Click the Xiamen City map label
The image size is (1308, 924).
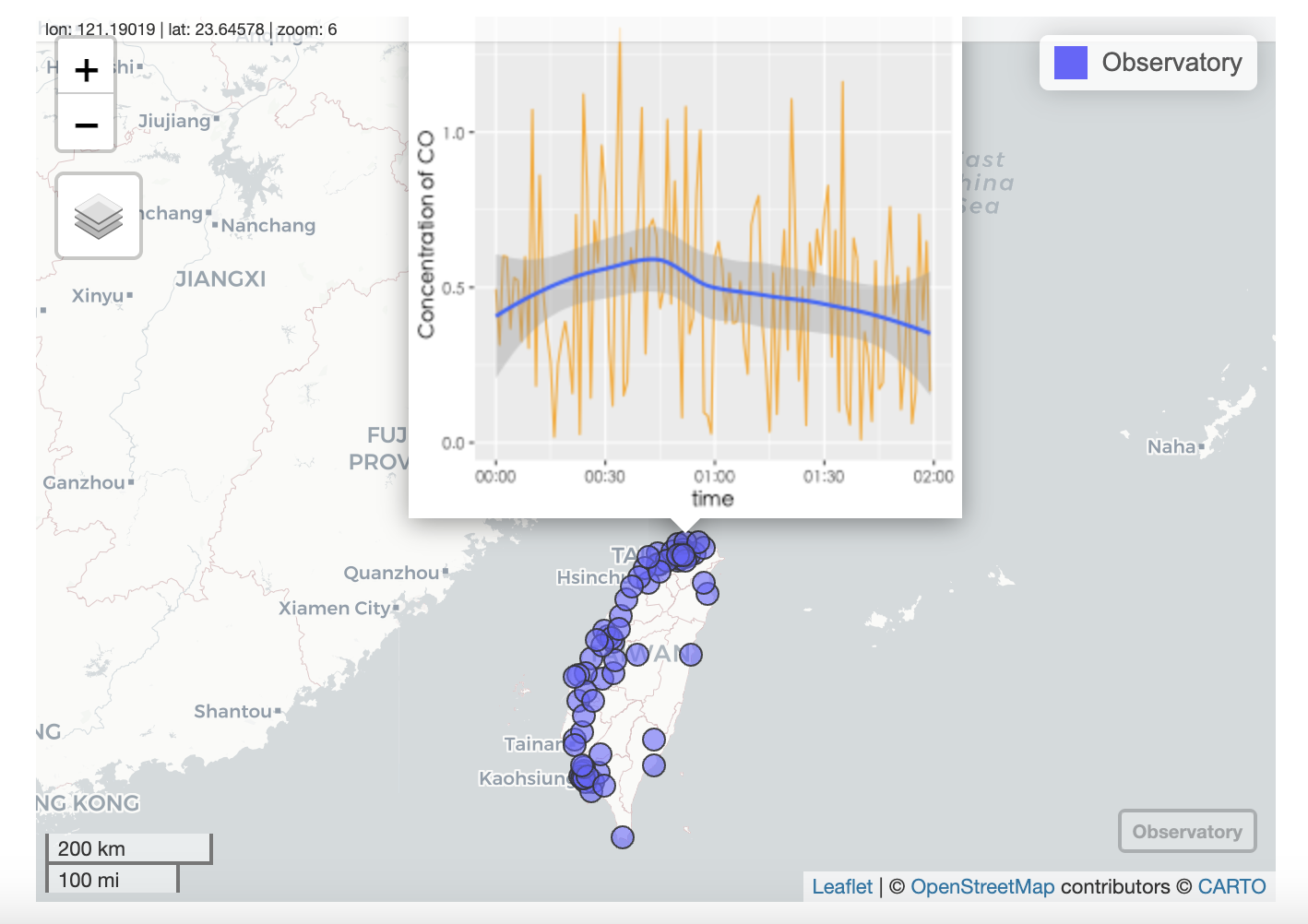coord(334,609)
